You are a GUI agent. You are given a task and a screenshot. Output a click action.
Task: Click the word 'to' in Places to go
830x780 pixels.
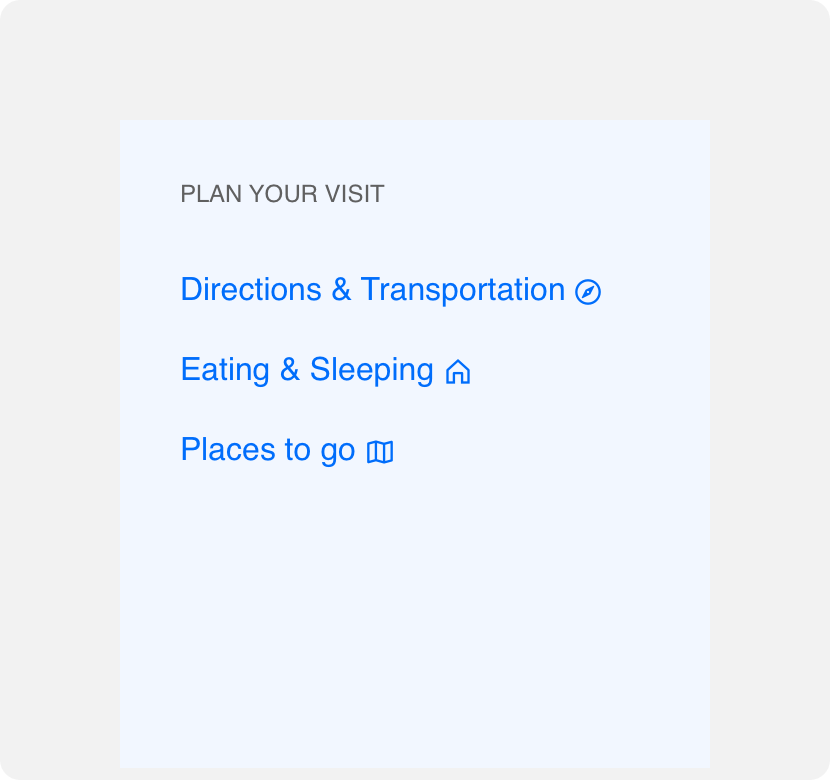click(297, 450)
